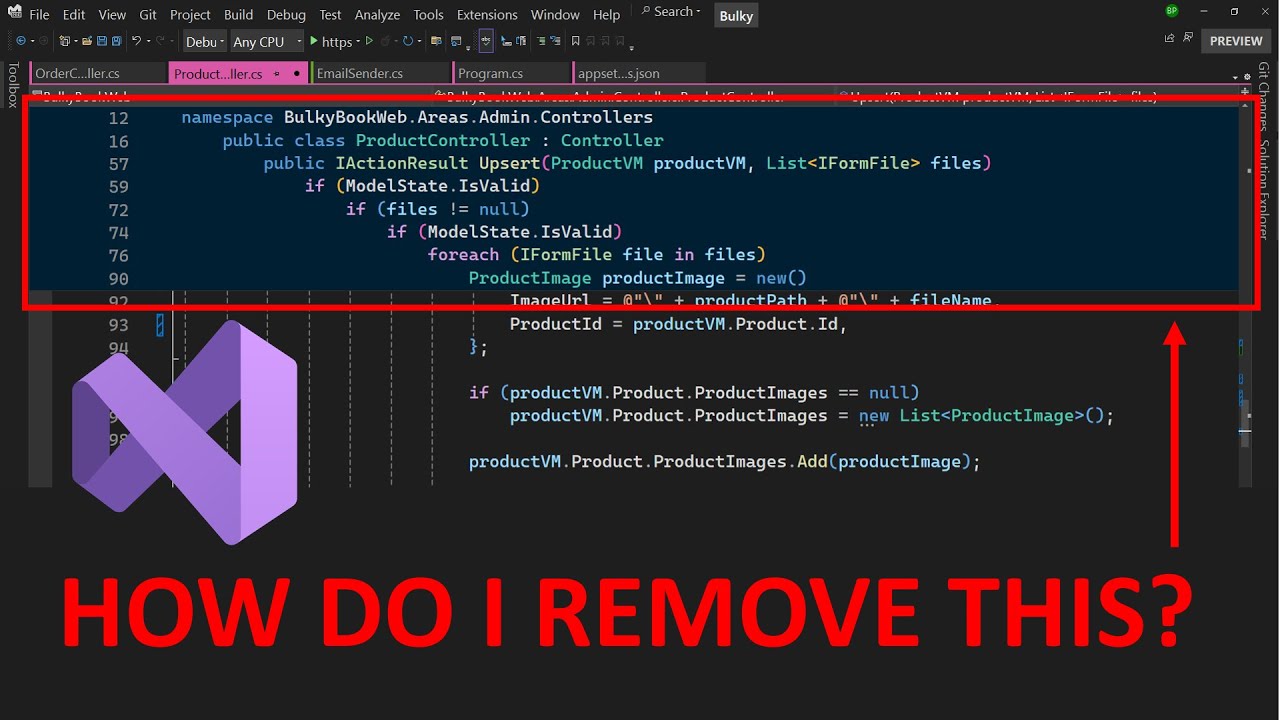1280x720 pixels.
Task: Open the Search dropdown in title bar
Action: tap(671, 12)
